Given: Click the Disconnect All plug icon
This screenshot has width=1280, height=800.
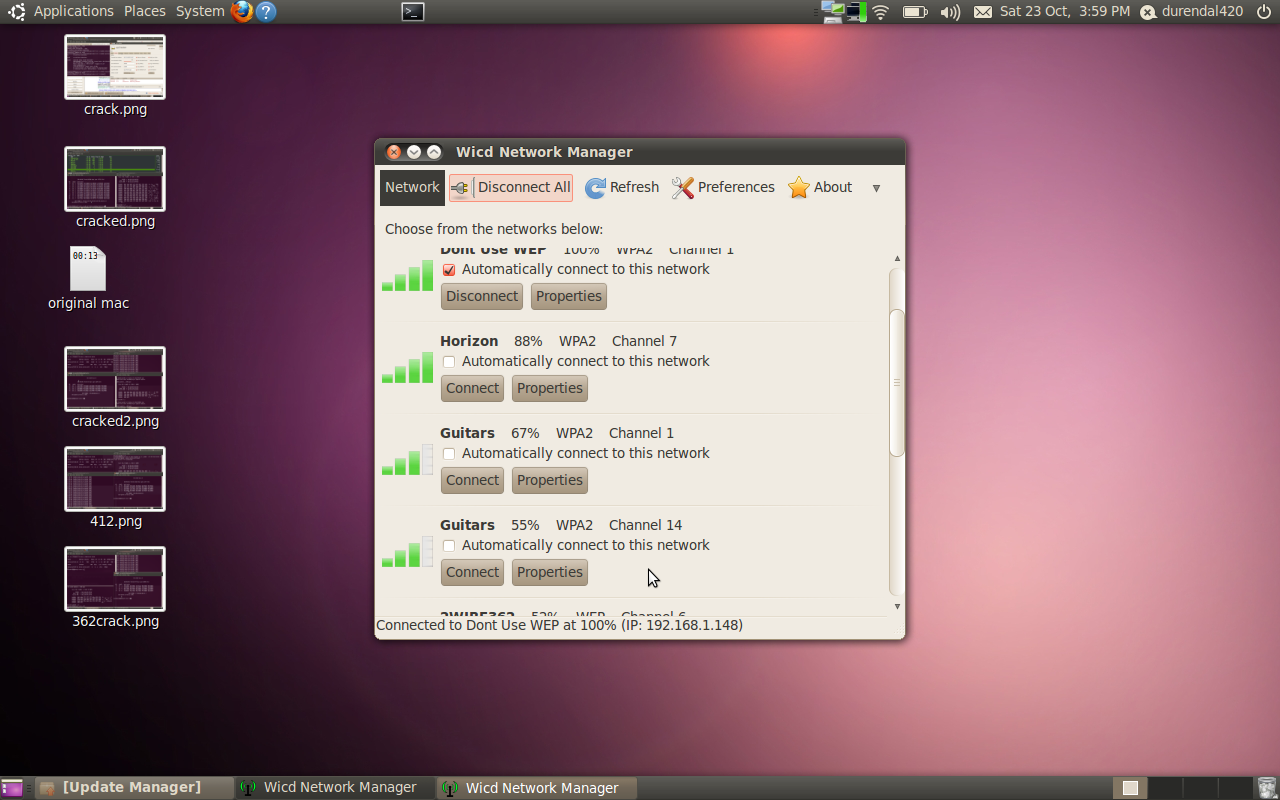Looking at the screenshot, I should click(461, 188).
